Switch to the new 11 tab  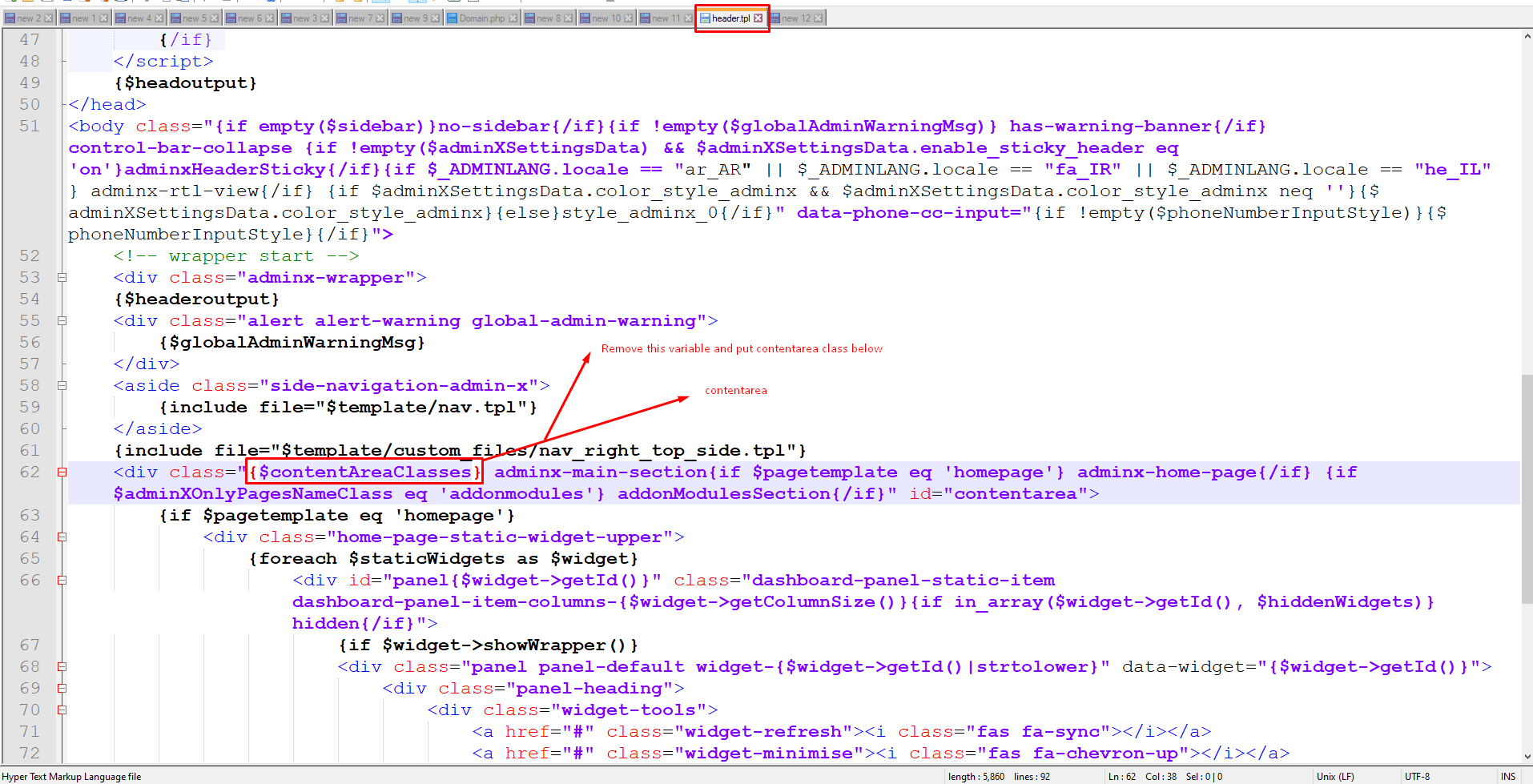point(666,18)
